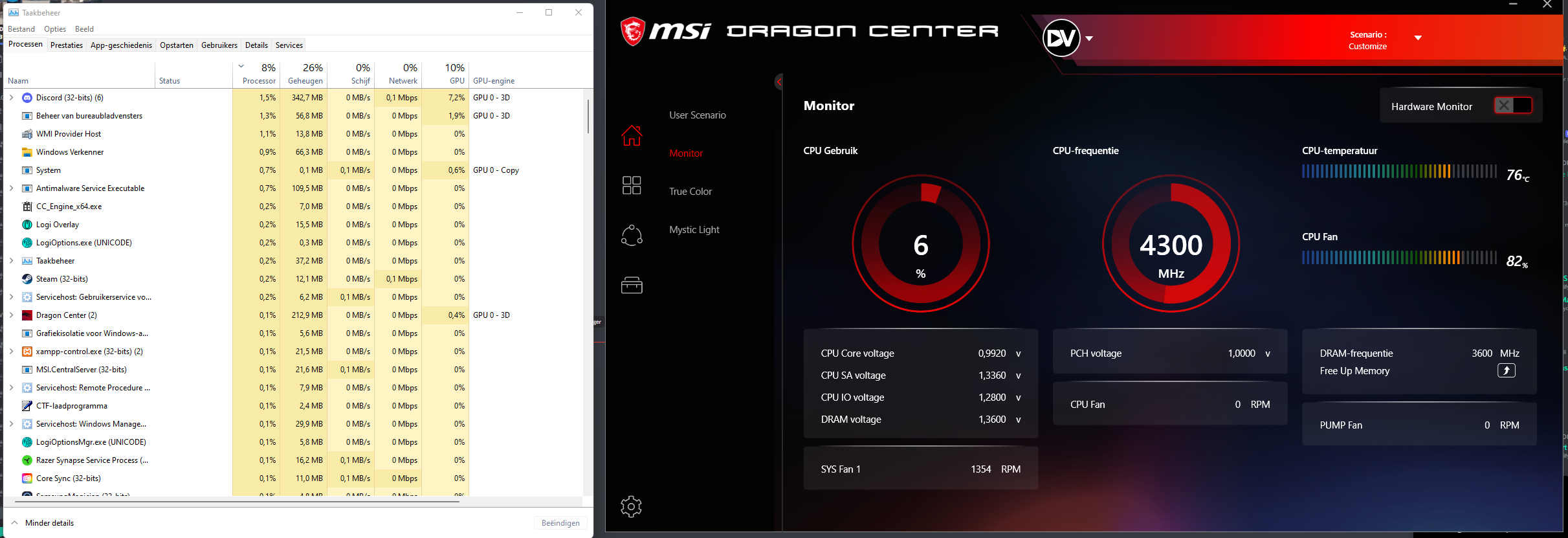Image resolution: width=1568 pixels, height=538 pixels.
Task: Click the Mystic Light sync icon
Action: coord(632,235)
